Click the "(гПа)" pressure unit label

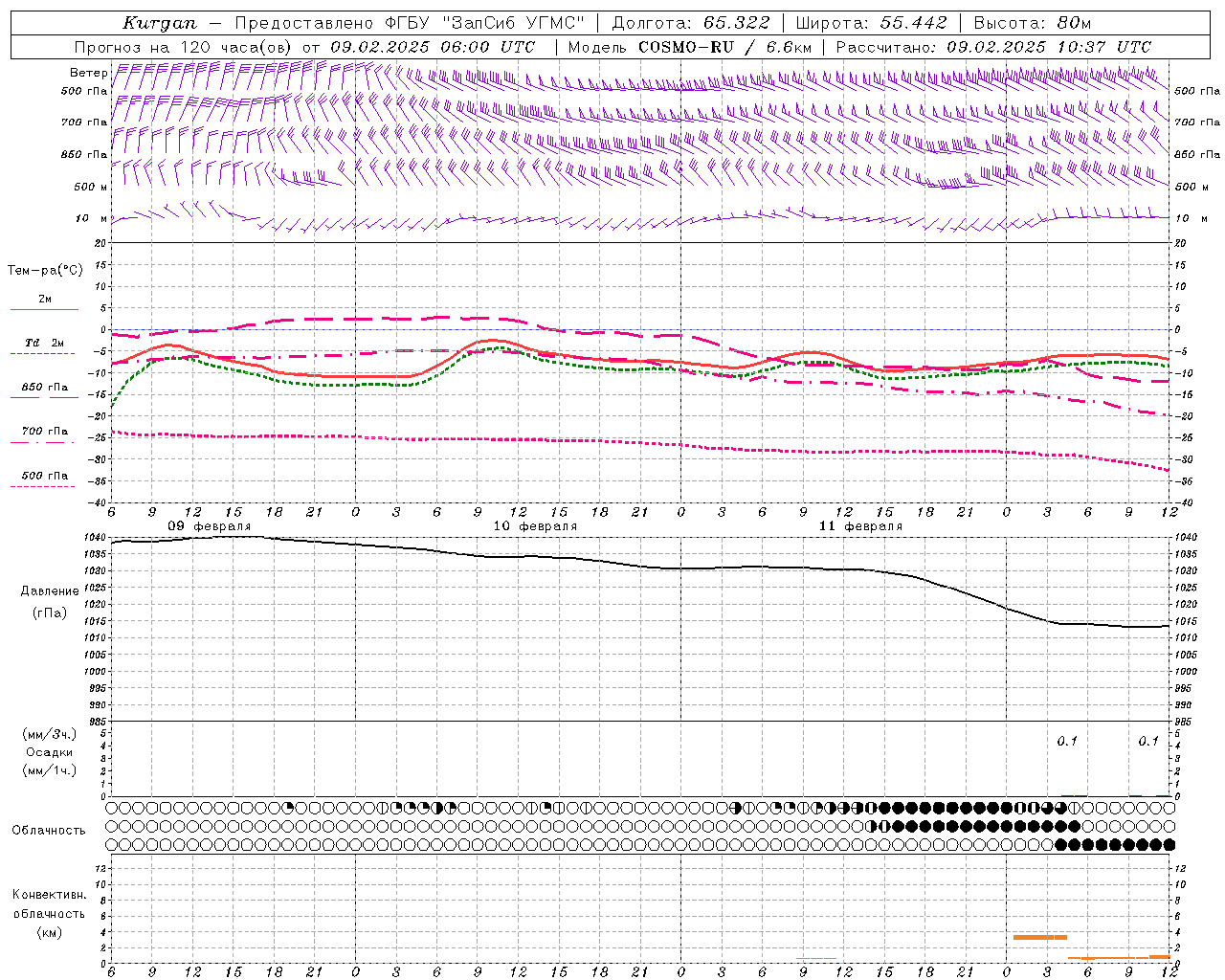[50, 612]
